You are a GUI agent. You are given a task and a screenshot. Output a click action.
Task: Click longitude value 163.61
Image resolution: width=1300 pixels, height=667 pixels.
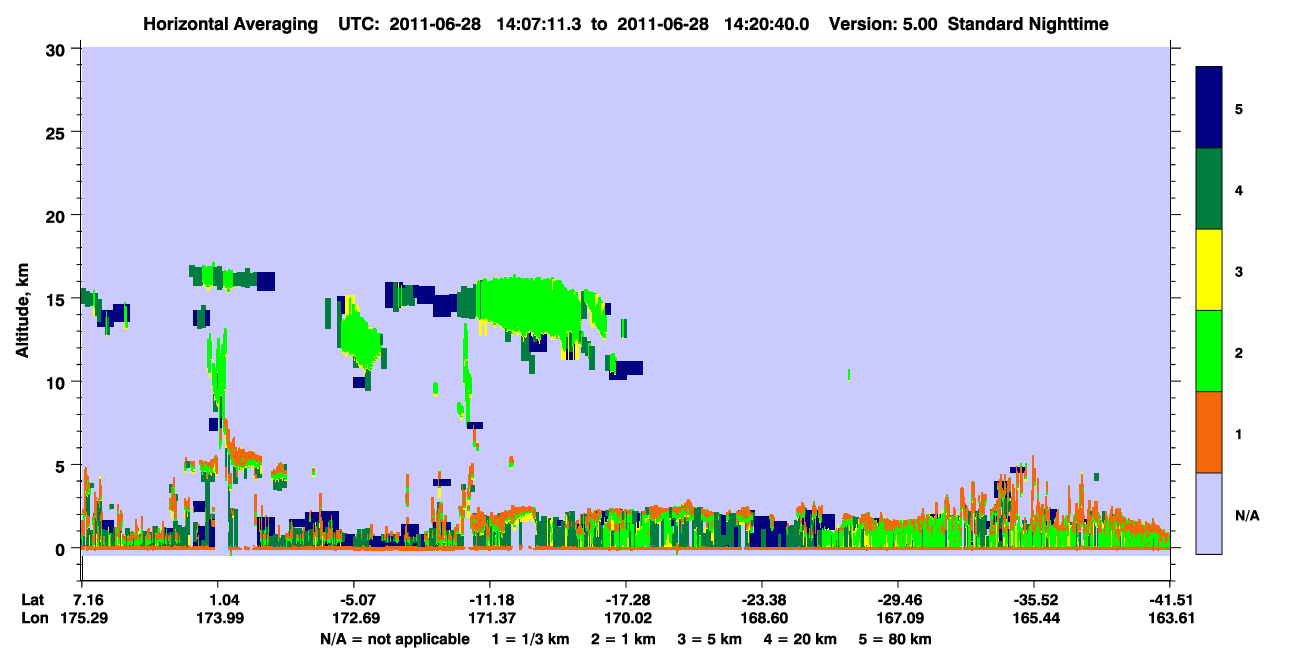1170,618
